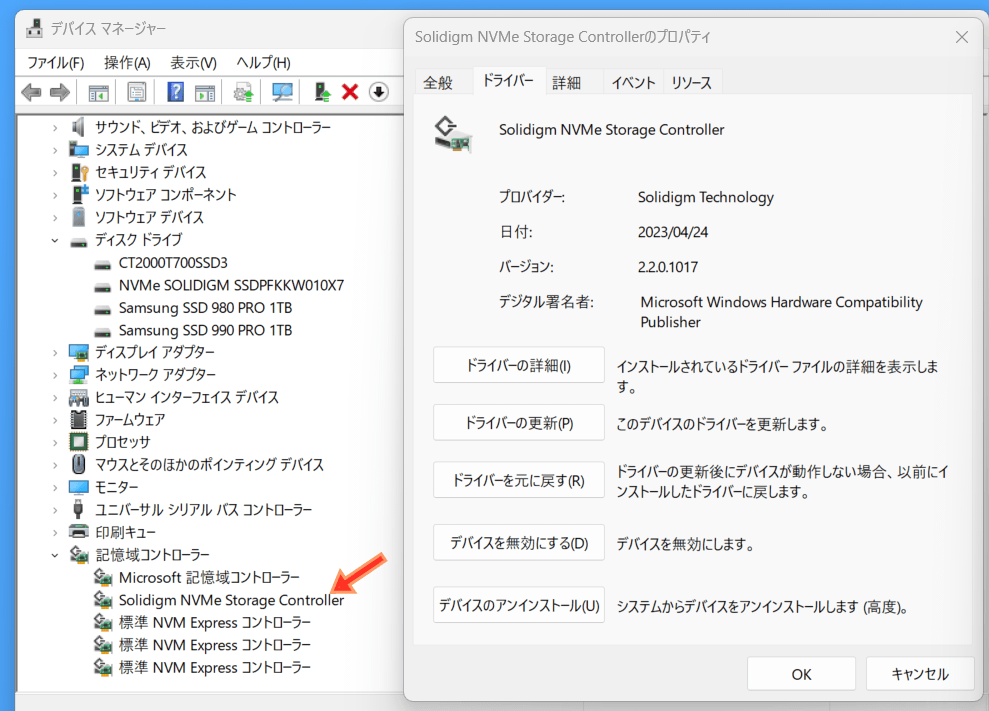Select the CT2000T700SSD3 drive

click(x=173, y=262)
